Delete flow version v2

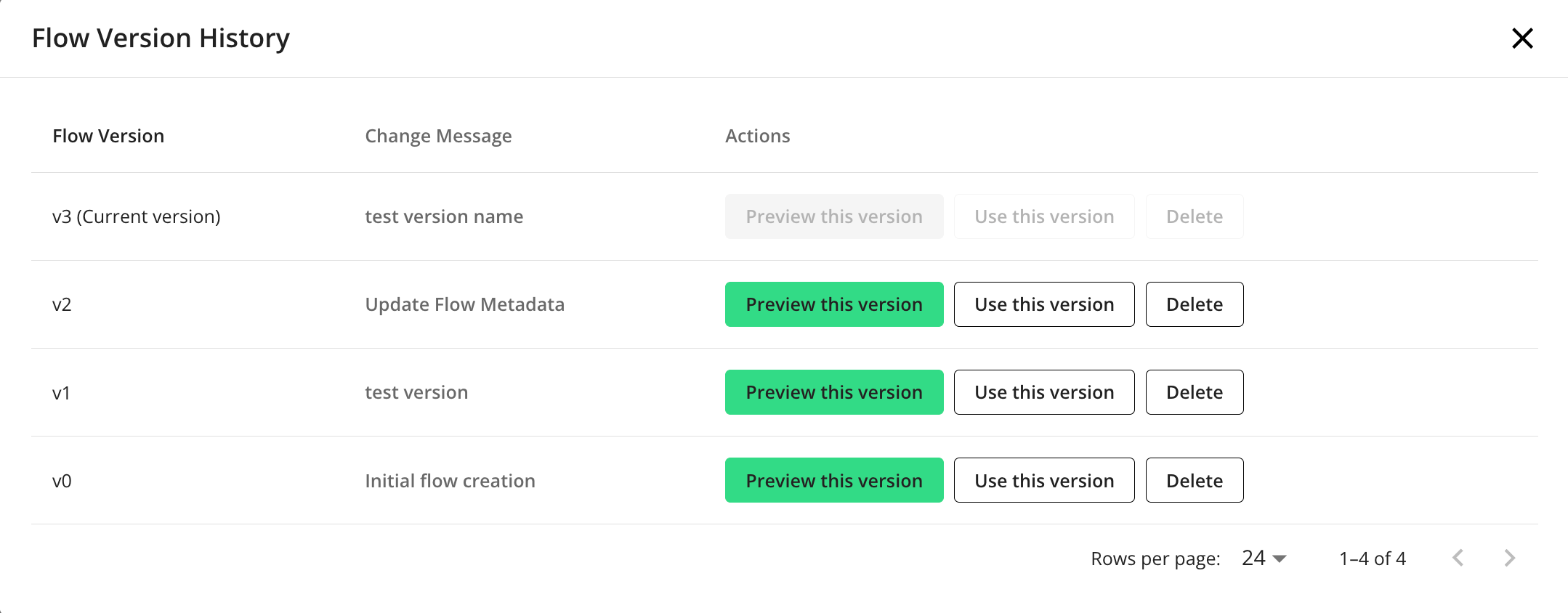click(x=1194, y=304)
